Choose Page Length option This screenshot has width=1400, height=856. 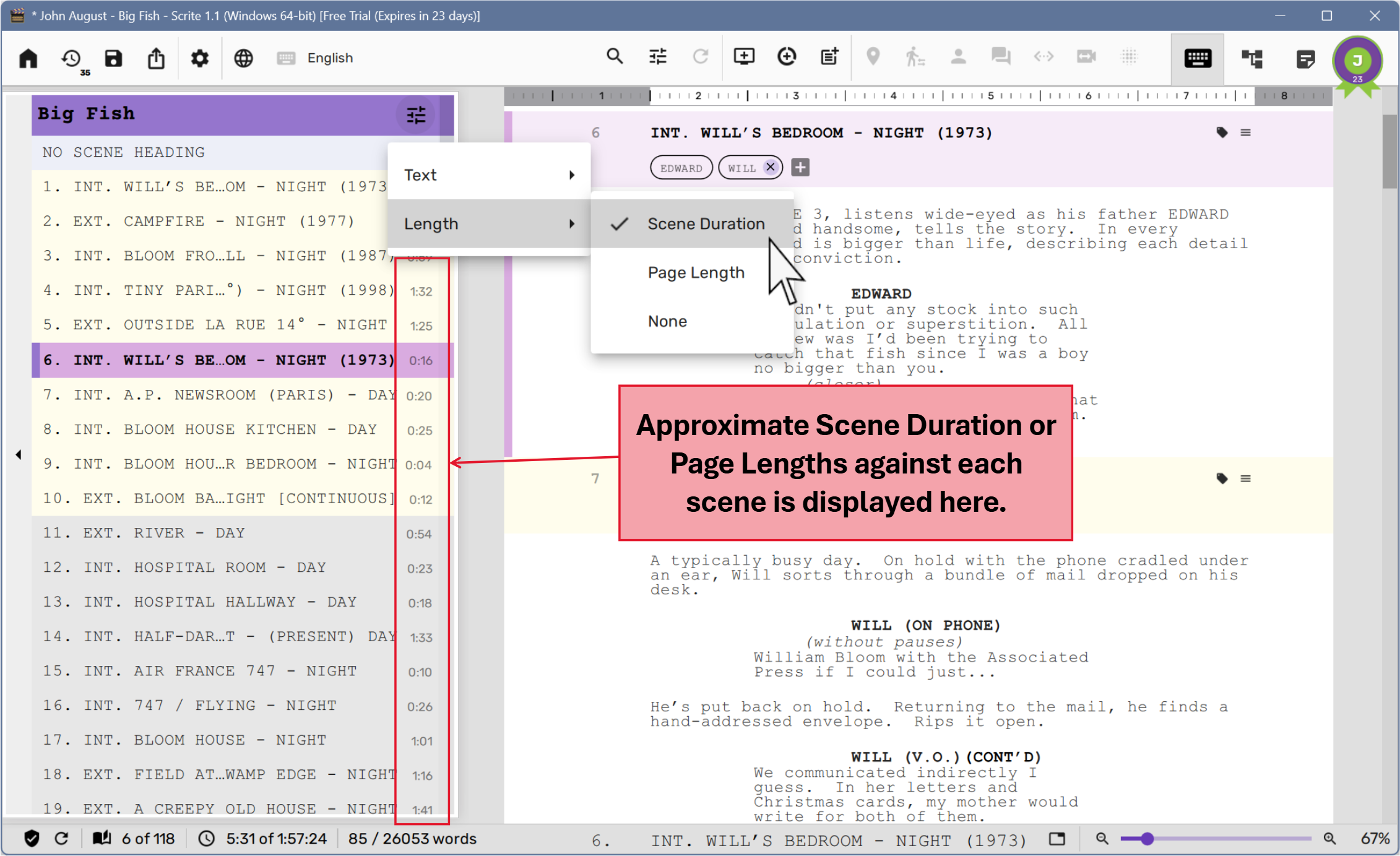tap(692, 272)
